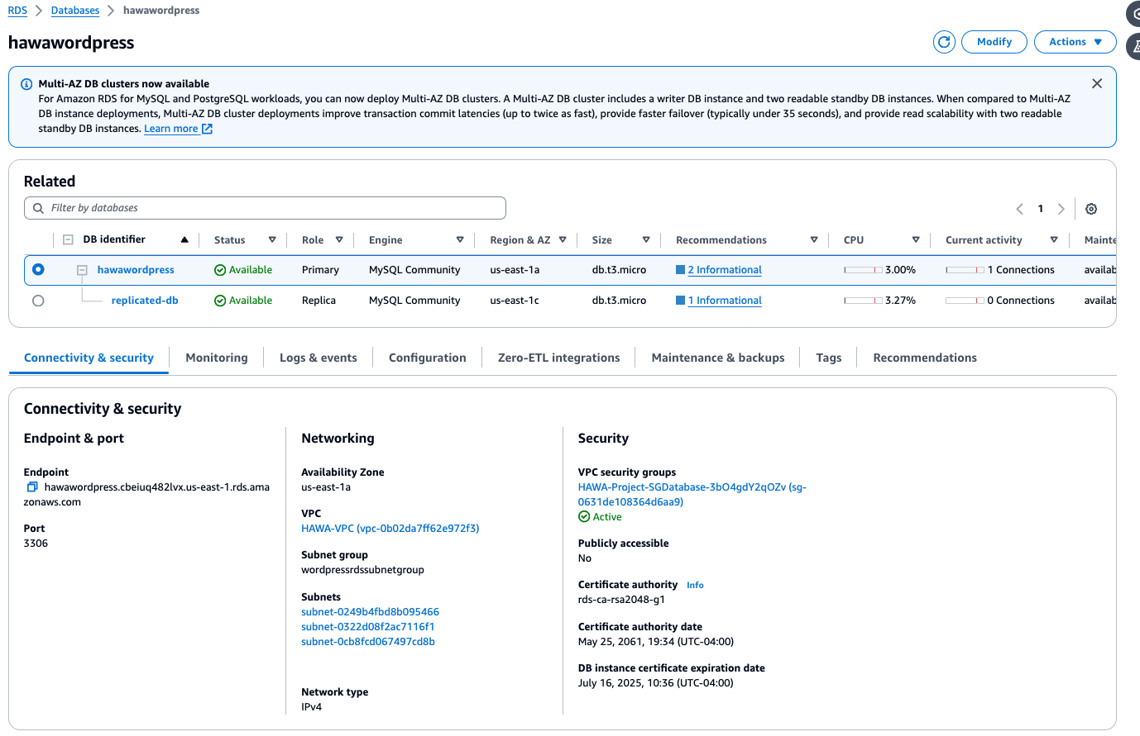This screenshot has height=736, width=1140.
Task: Click the 1 Connections activity bar
Action: coord(965,270)
